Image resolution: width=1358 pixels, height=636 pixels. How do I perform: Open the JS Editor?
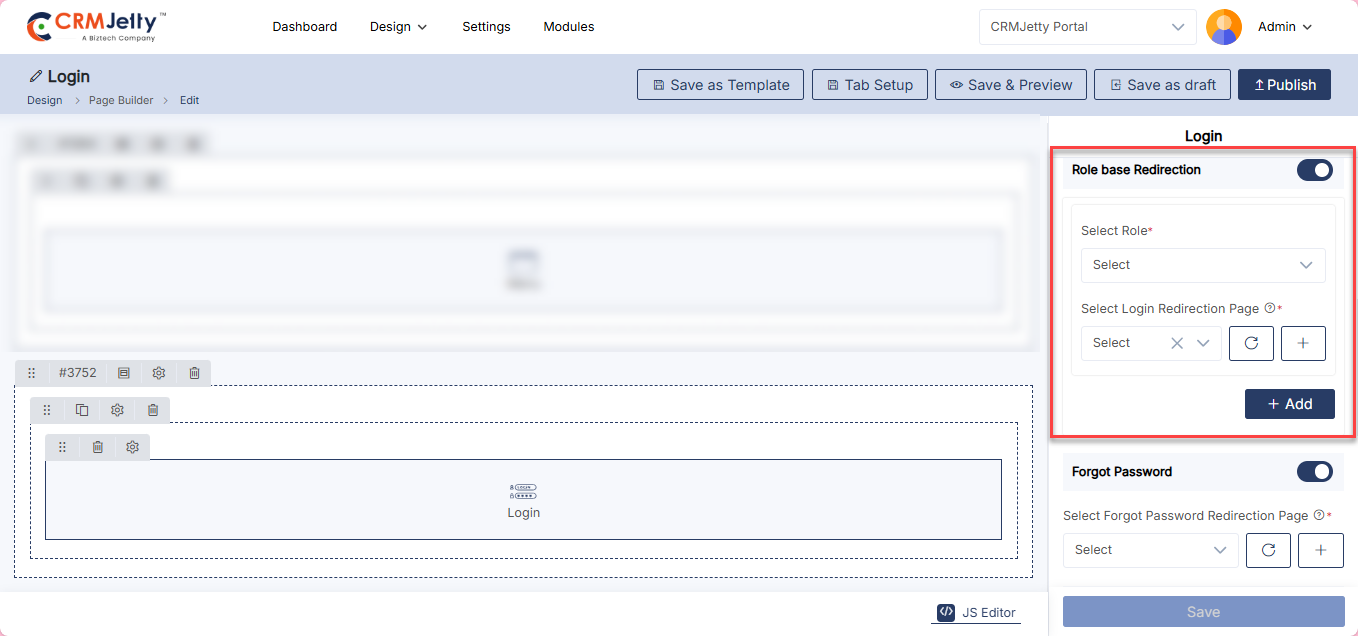click(x=976, y=613)
